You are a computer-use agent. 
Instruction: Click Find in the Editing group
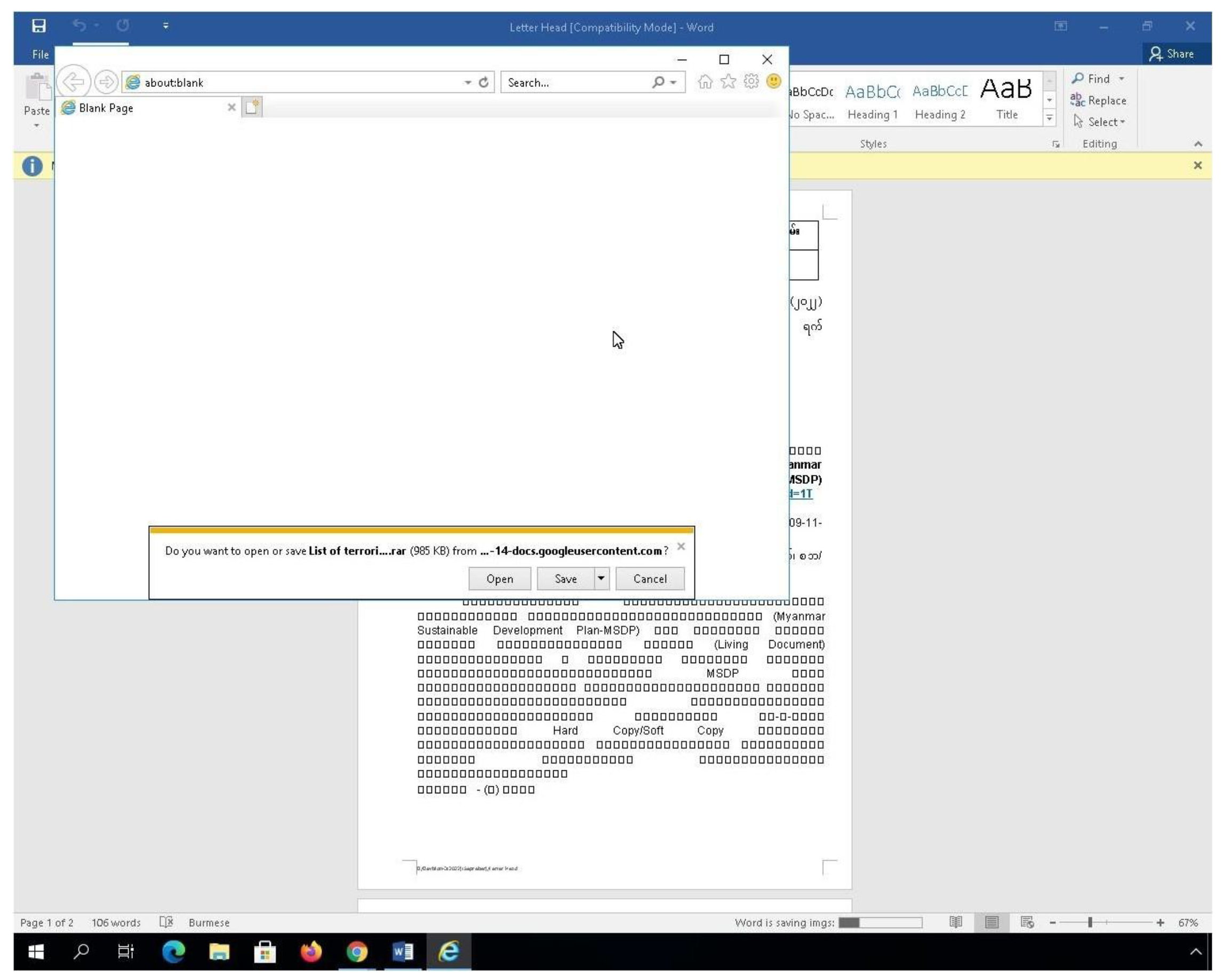(1091, 79)
